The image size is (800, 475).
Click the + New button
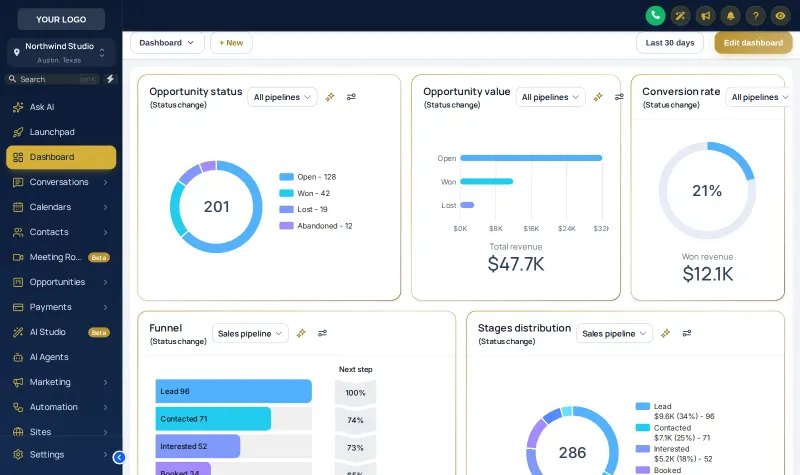coord(231,43)
